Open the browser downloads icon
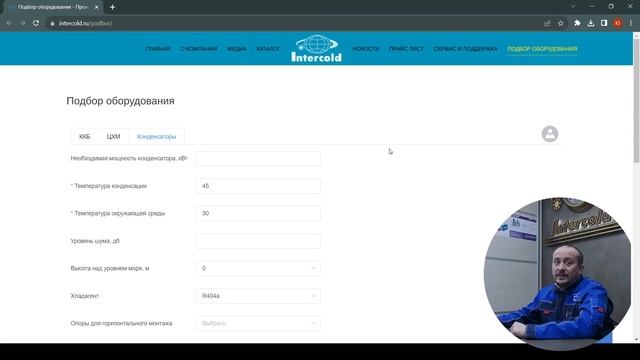Image resolution: width=640 pixels, height=360 pixels. (591, 23)
